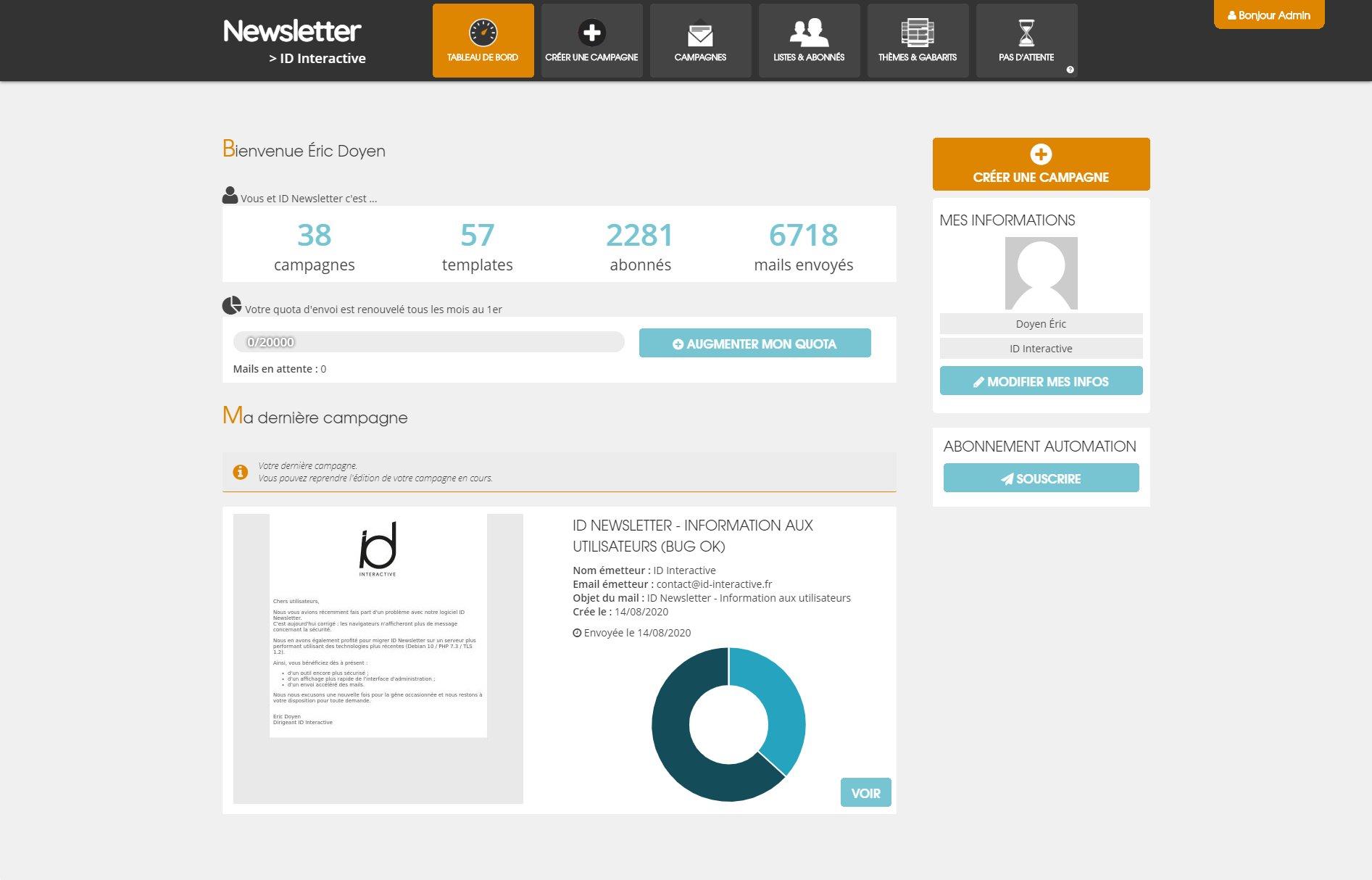Click the Voir button

pyautogui.click(x=865, y=793)
